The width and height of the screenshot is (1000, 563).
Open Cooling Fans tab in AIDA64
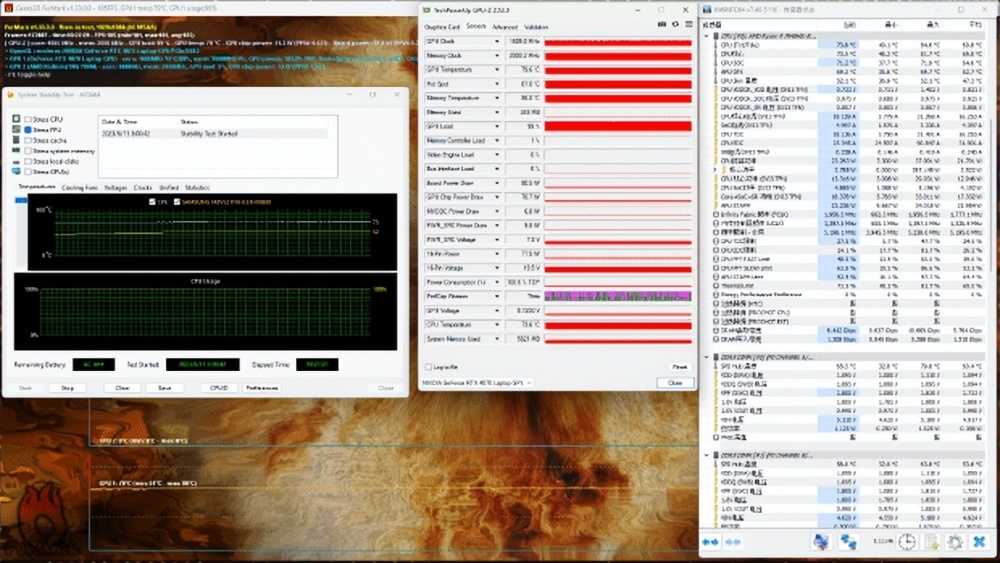point(80,188)
